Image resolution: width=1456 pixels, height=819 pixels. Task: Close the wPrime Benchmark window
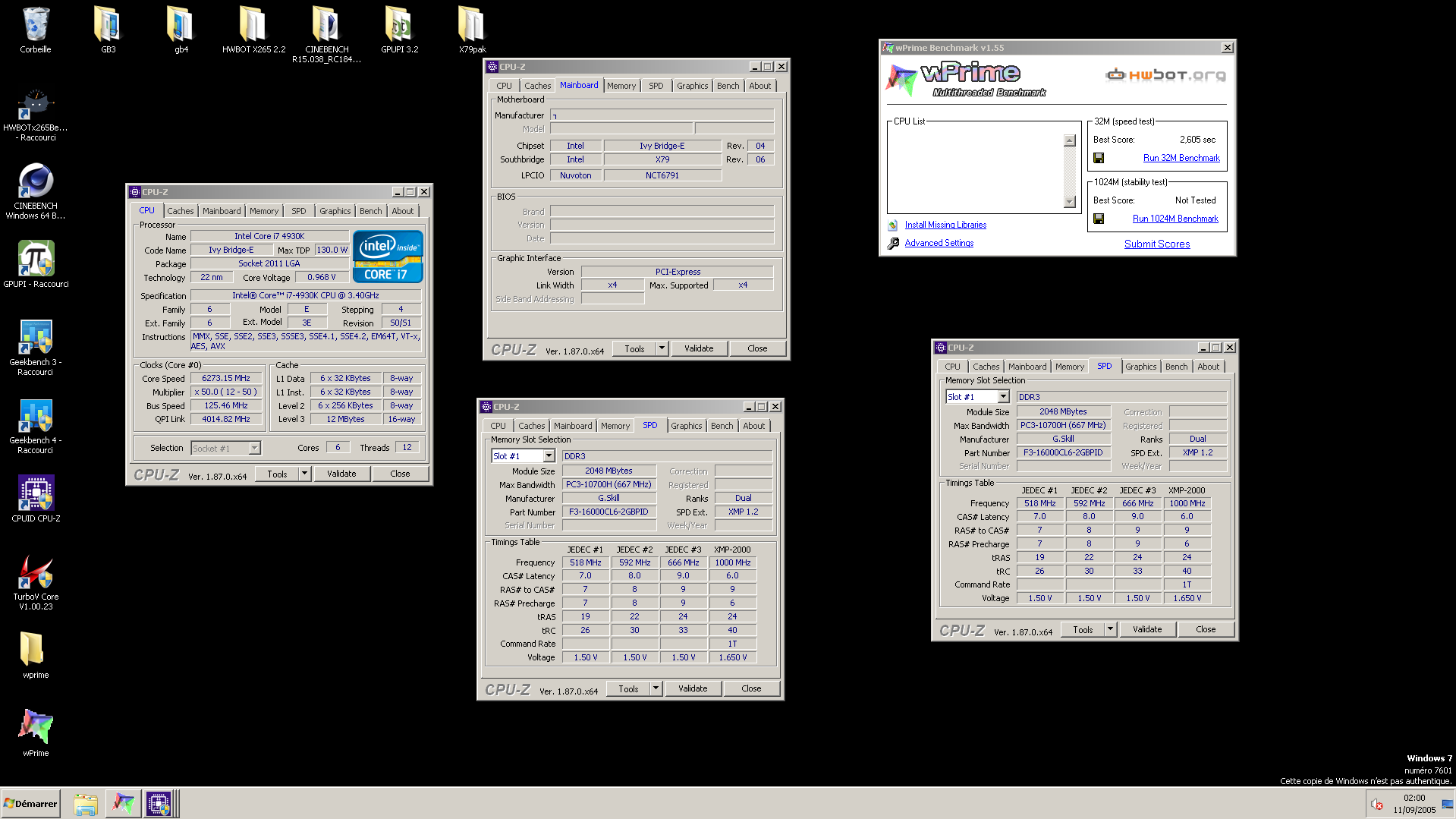(x=1228, y=48)
